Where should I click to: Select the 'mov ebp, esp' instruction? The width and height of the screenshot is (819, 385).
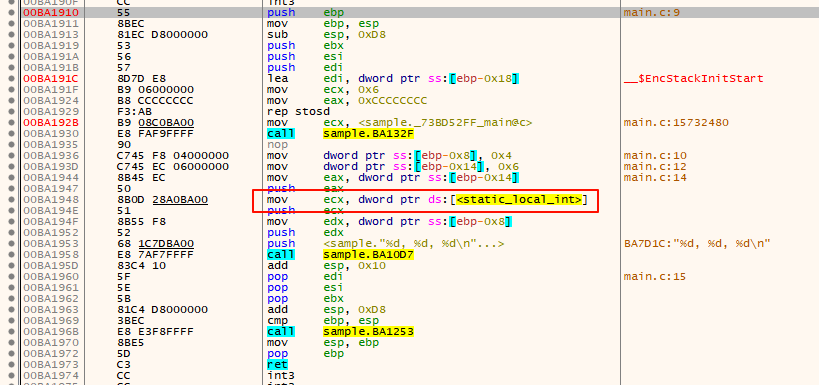click(323, 24)
